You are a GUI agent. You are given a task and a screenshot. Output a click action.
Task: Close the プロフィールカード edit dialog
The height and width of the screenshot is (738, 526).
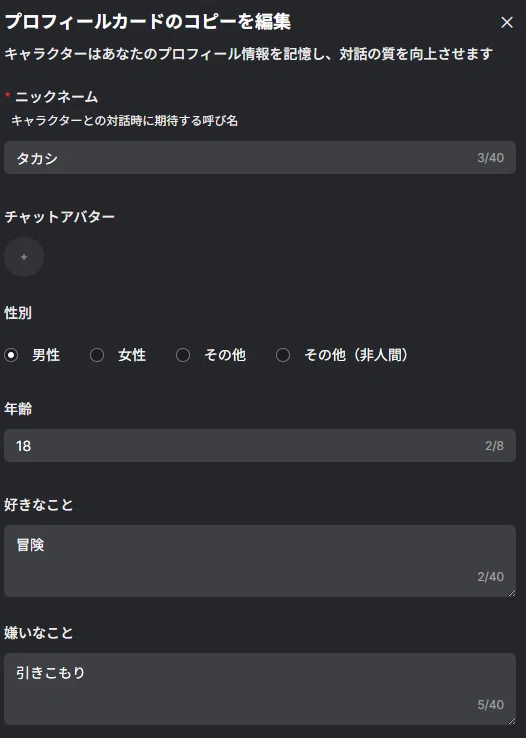tap(507, 22)
